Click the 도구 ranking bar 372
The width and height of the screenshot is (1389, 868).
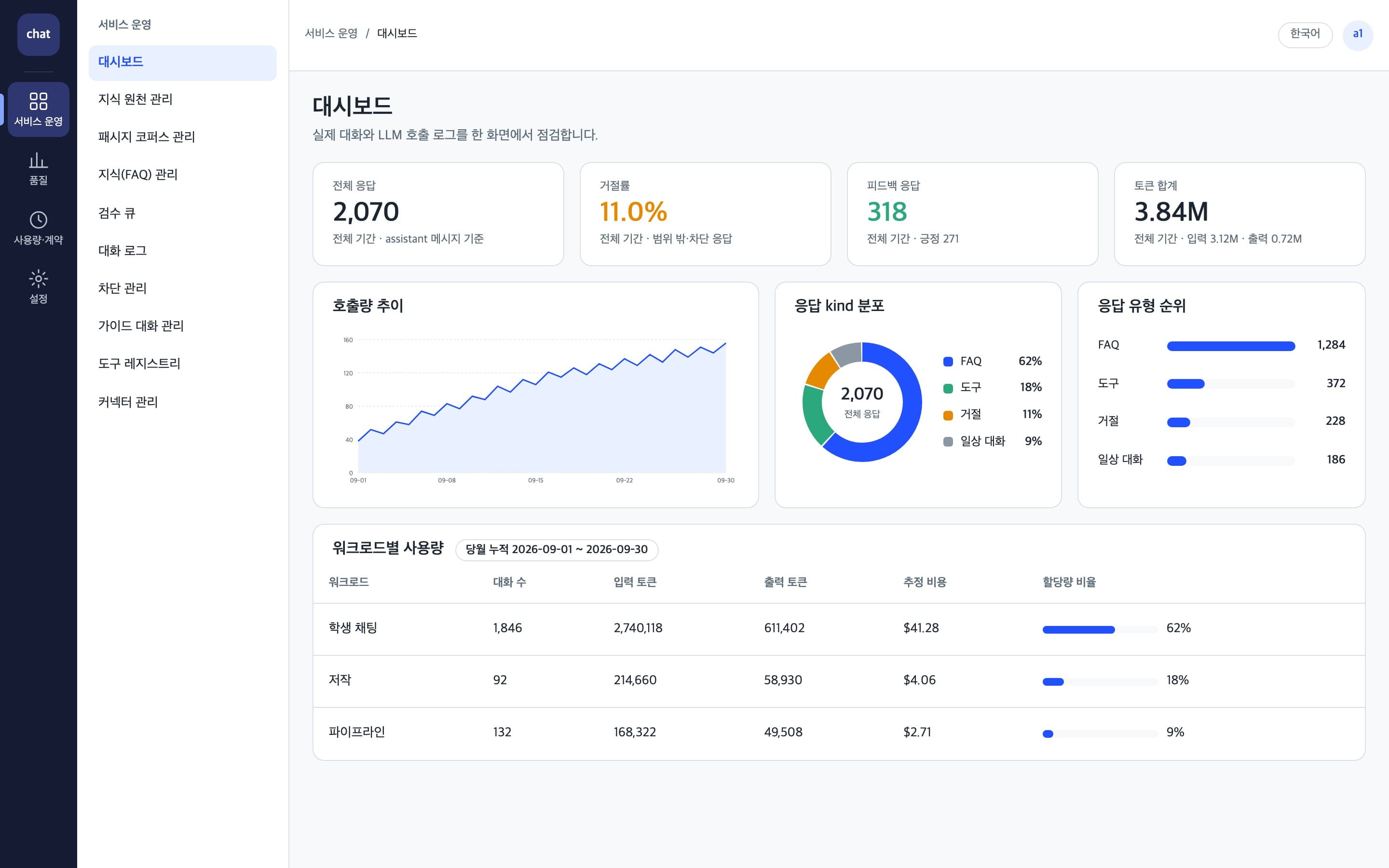coord(1231,384)
